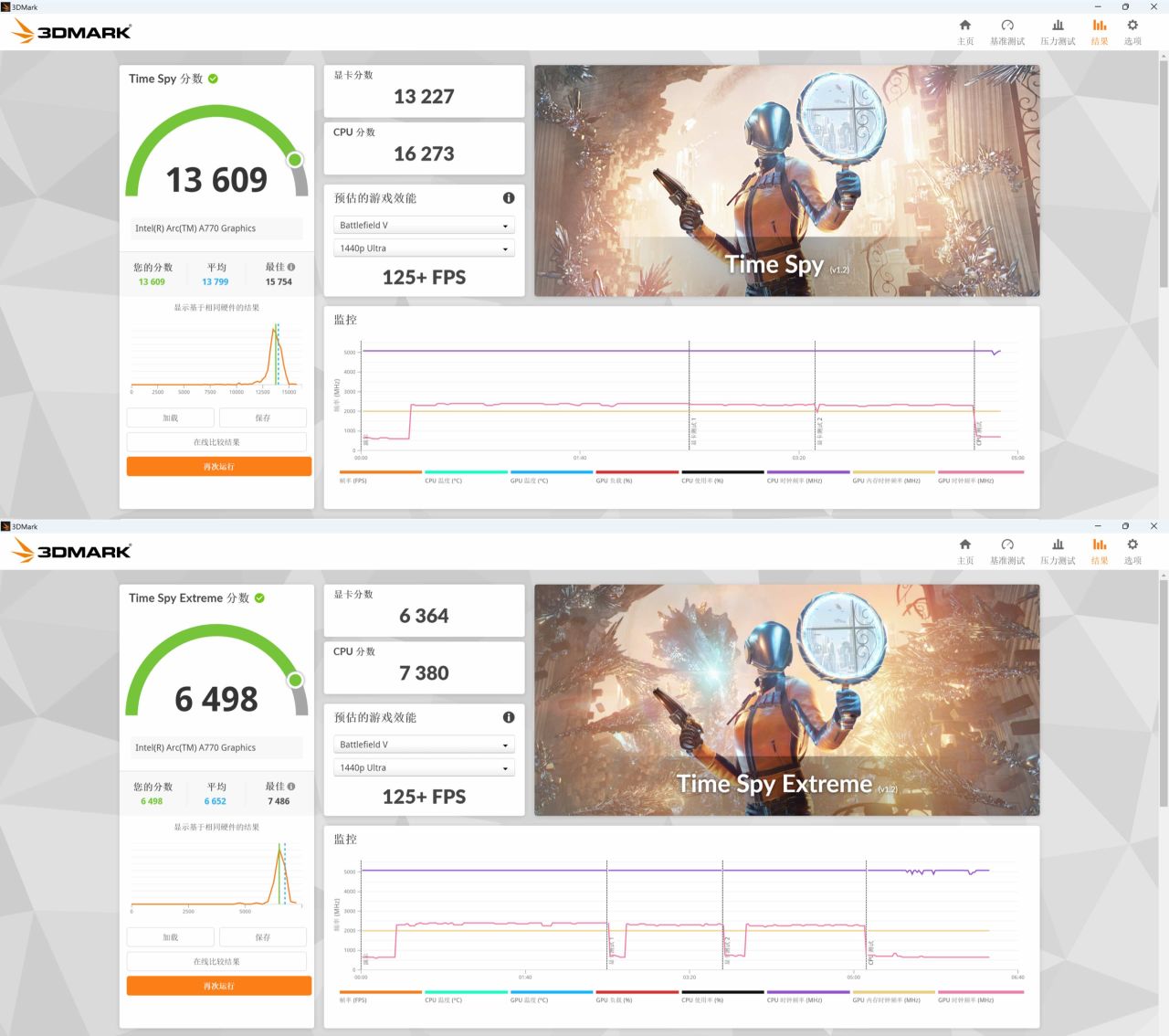Click the CPU 分数 value 16 273
This screenshot has height=1036, width=1169.
coord(424,154)
